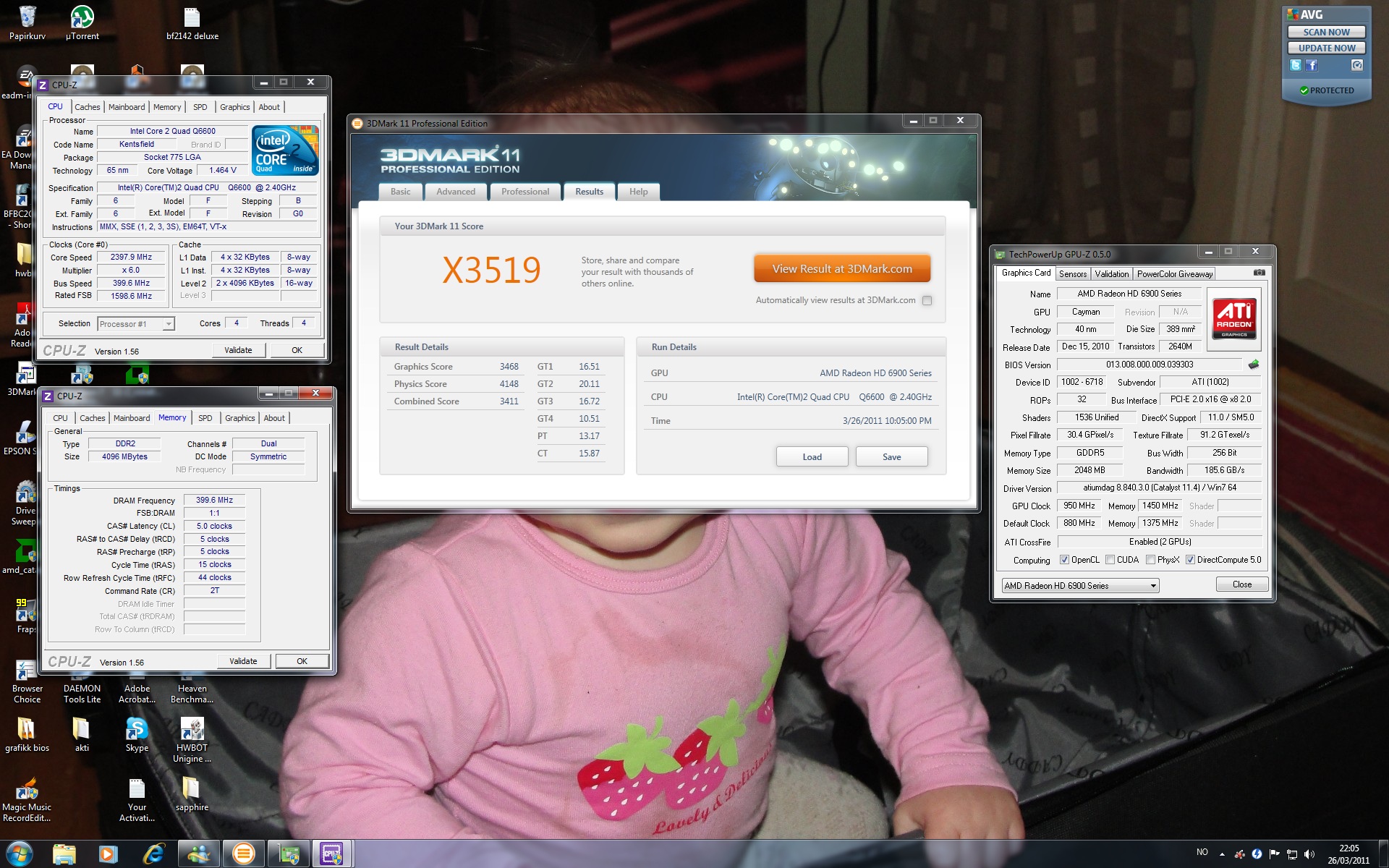Click OK in the lower CPU-Z Memory window
The height and width of the screenshot is (868, 1389).
(302, 661)
